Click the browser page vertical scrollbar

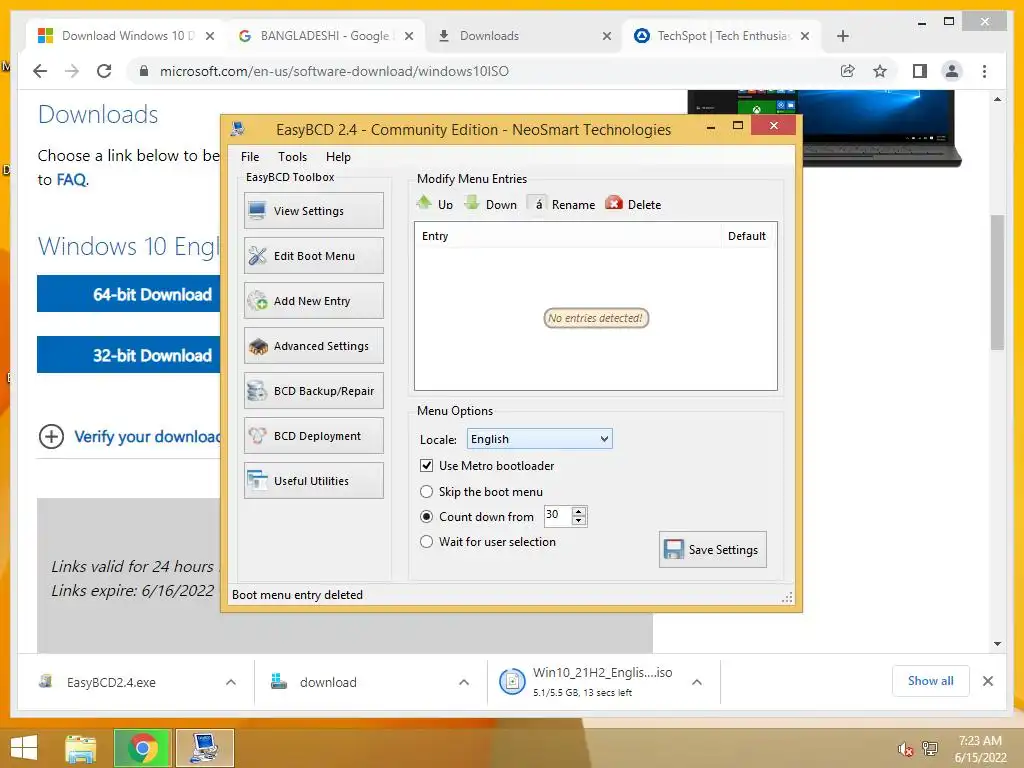coord(997,281)
